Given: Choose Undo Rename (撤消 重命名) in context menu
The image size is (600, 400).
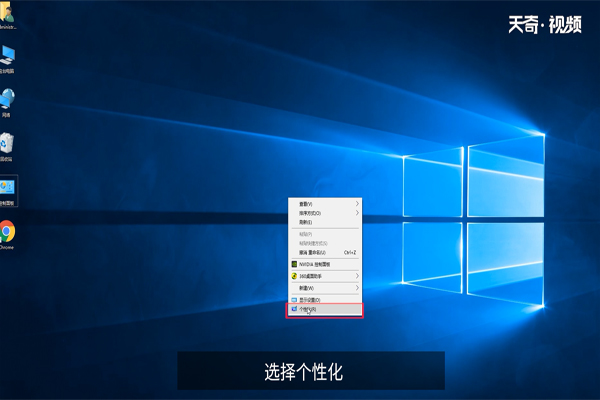Looking at the screenshot, I should [x=324, y=253].
